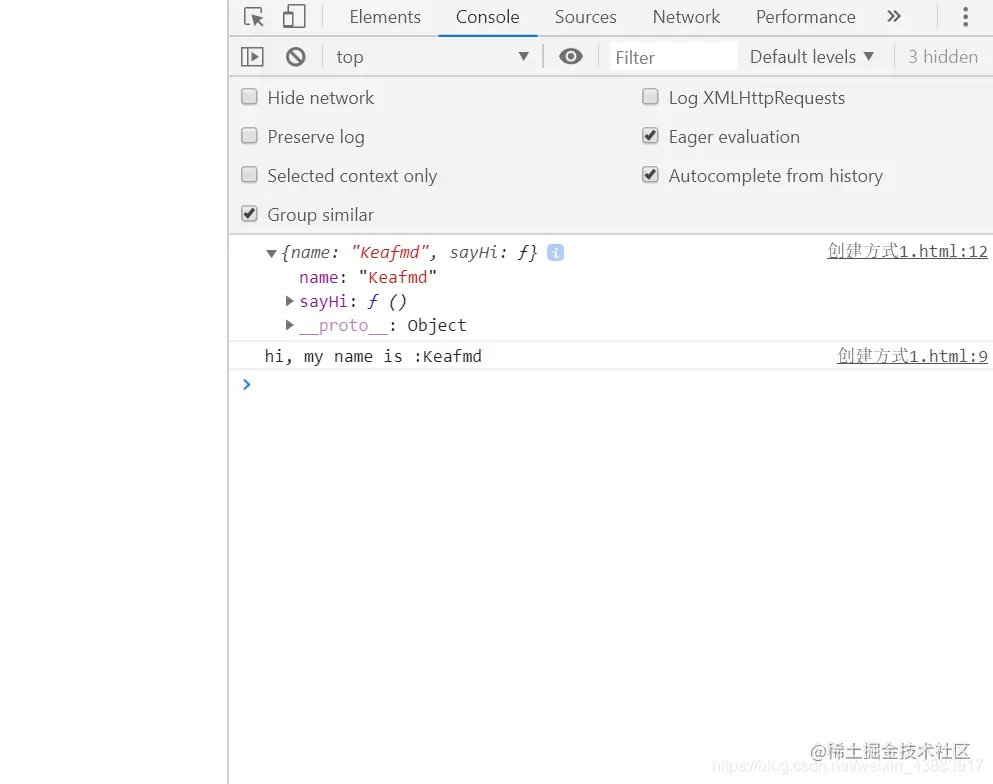The image size is (993, 784).
Task: Toggle the device toolbar icon
Action: coord(294,16)
